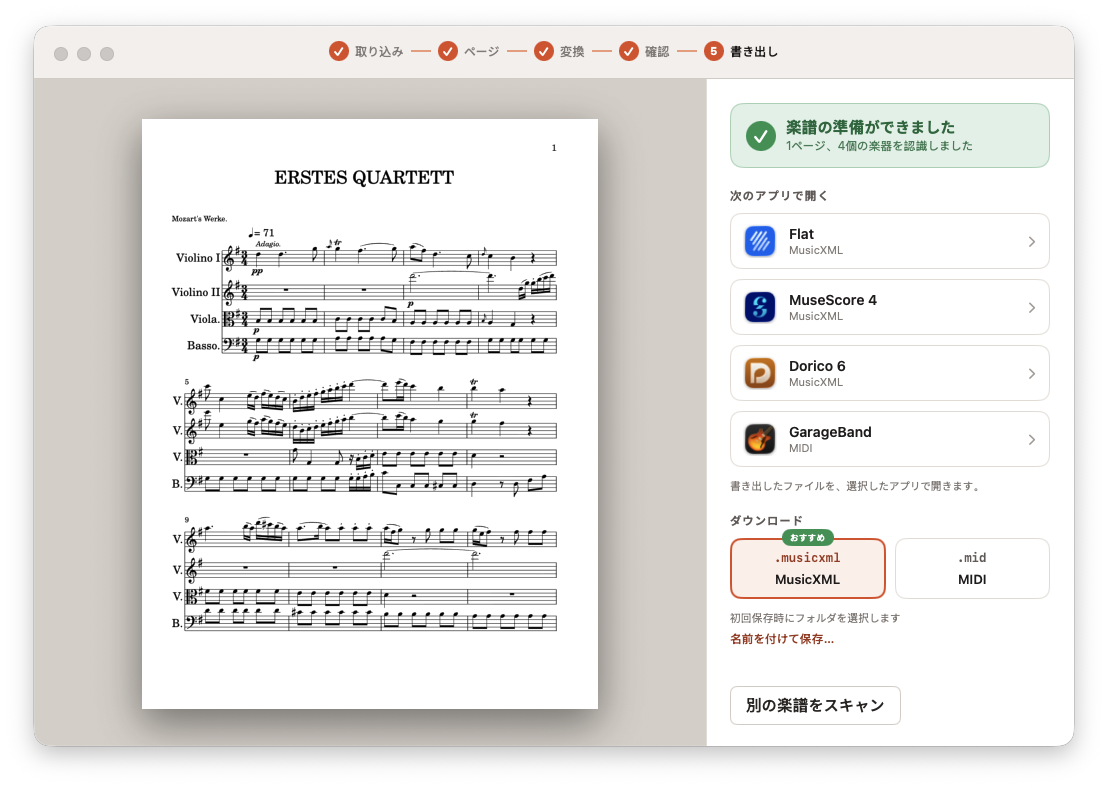Open score in MuseScore 4 via name
This screenshot has width=1108, height=788.
[x=832, y=300]
